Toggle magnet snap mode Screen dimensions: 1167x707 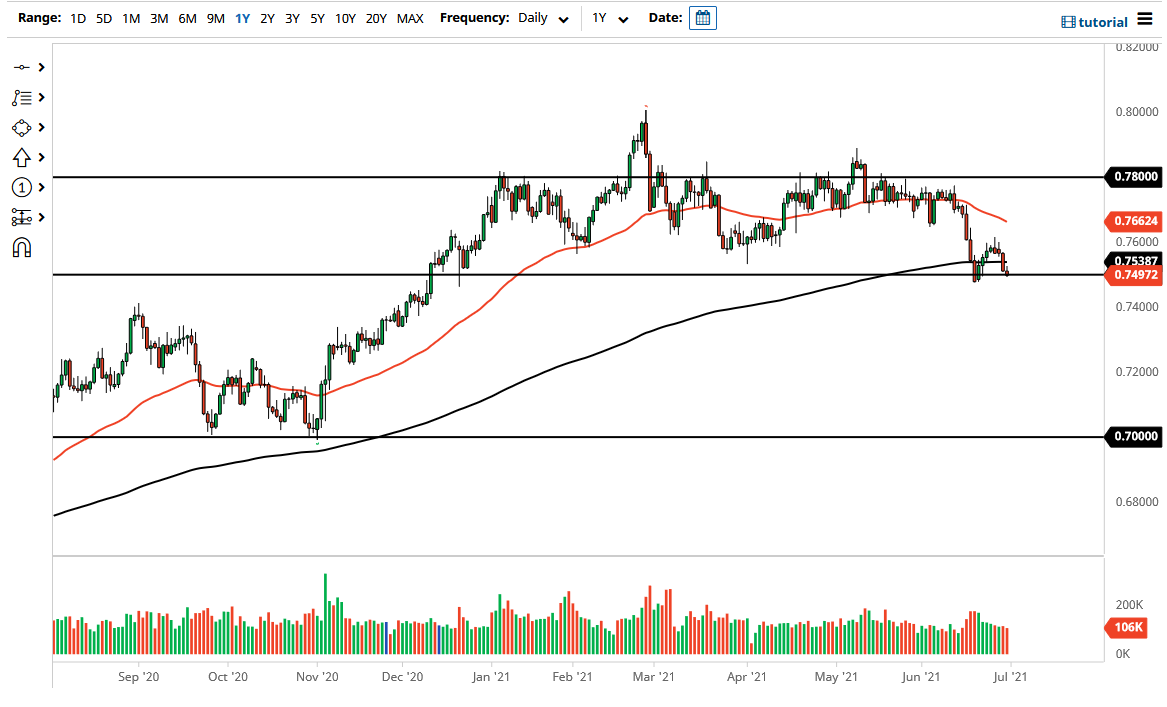click(x=22, y=247)
